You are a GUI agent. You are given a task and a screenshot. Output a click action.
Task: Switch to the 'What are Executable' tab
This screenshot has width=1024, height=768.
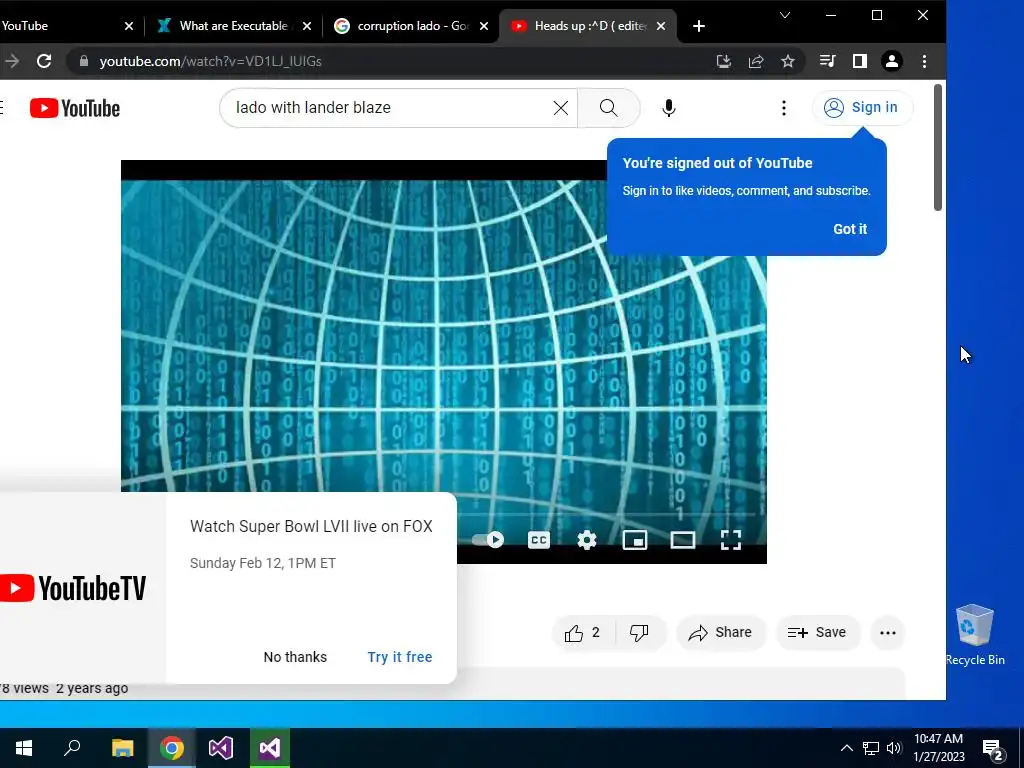coord(234,26)
